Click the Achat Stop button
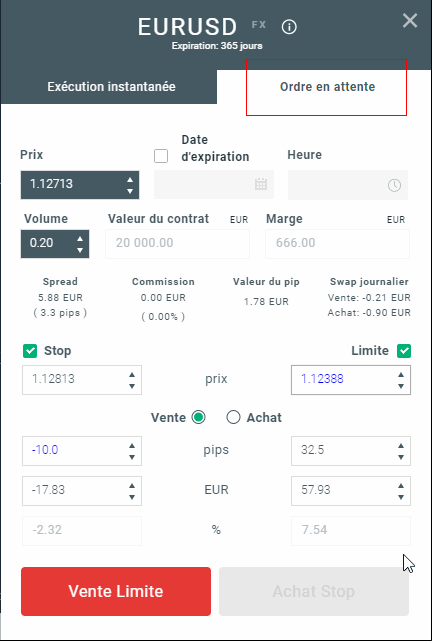The width and height of the screenshot is (432, 641). (314, 591)
